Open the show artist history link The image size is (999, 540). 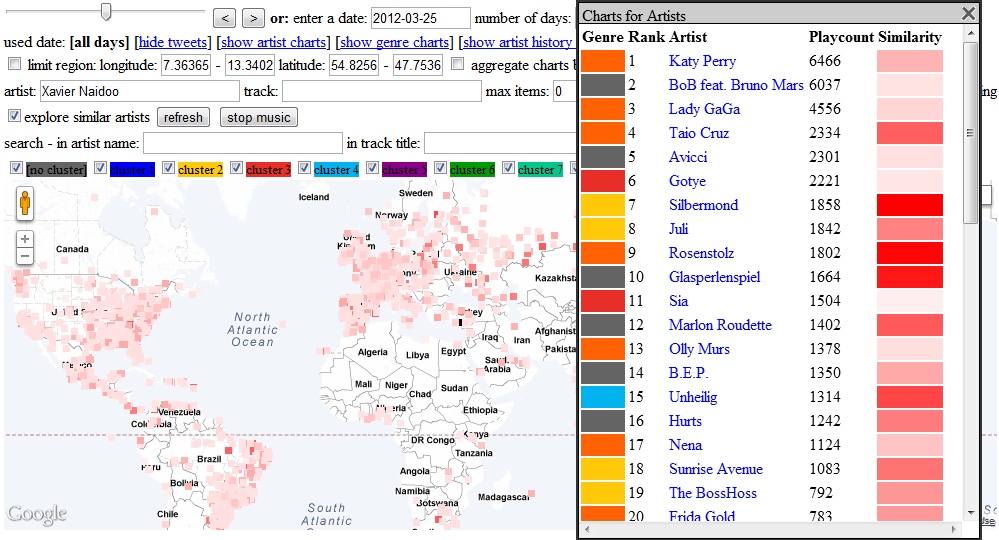pos(517,42)
